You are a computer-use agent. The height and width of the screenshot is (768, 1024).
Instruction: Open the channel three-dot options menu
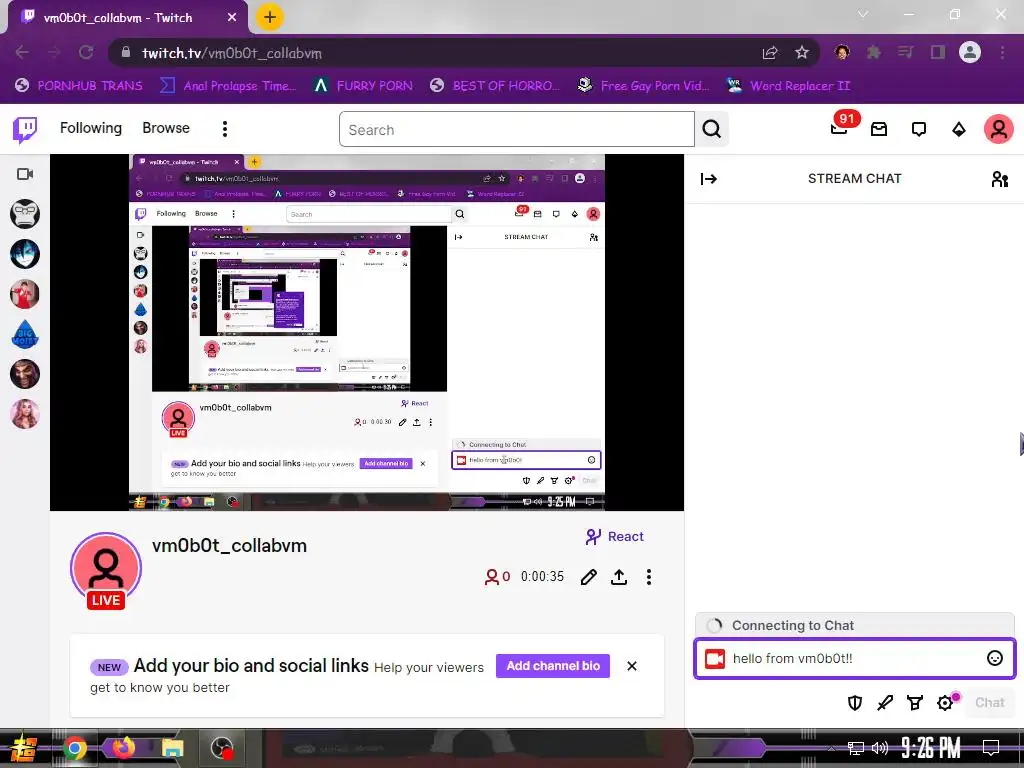pos(648,577)
